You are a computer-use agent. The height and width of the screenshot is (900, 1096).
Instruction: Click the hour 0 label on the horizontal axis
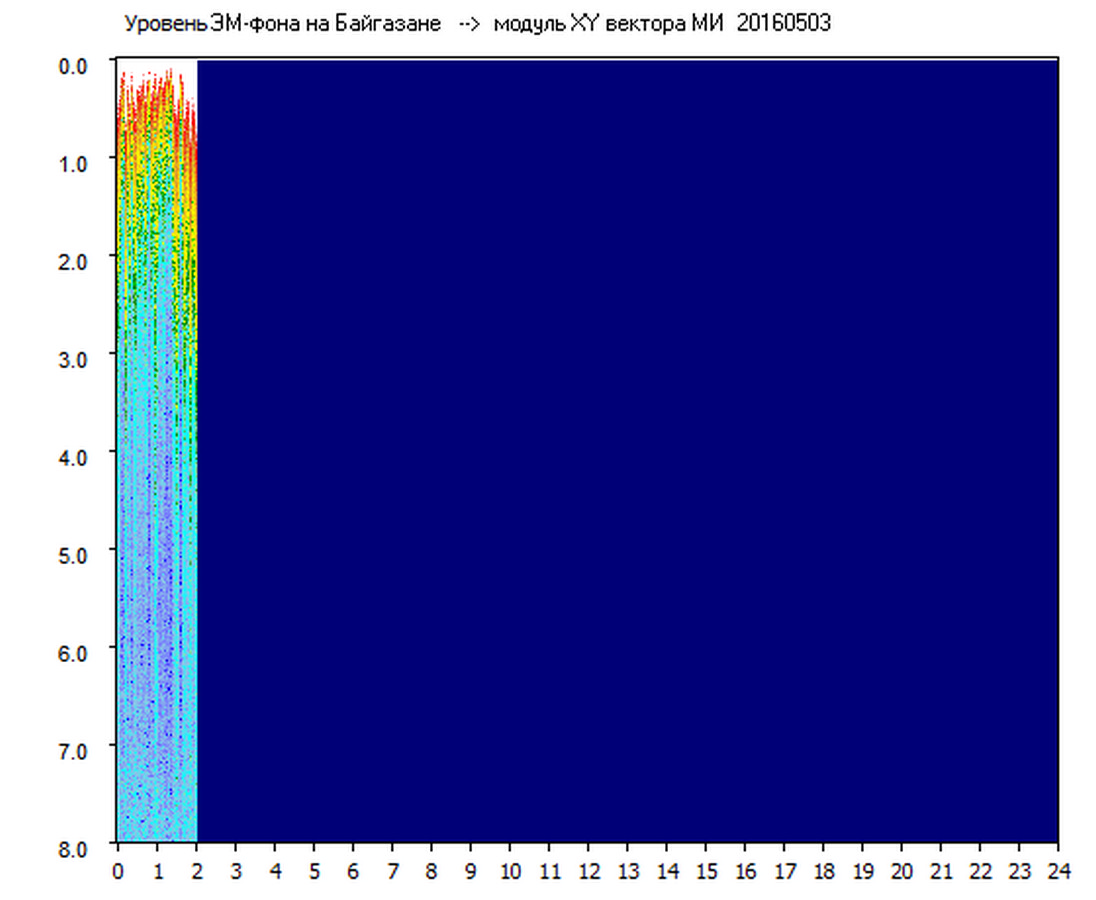[118, 870]
